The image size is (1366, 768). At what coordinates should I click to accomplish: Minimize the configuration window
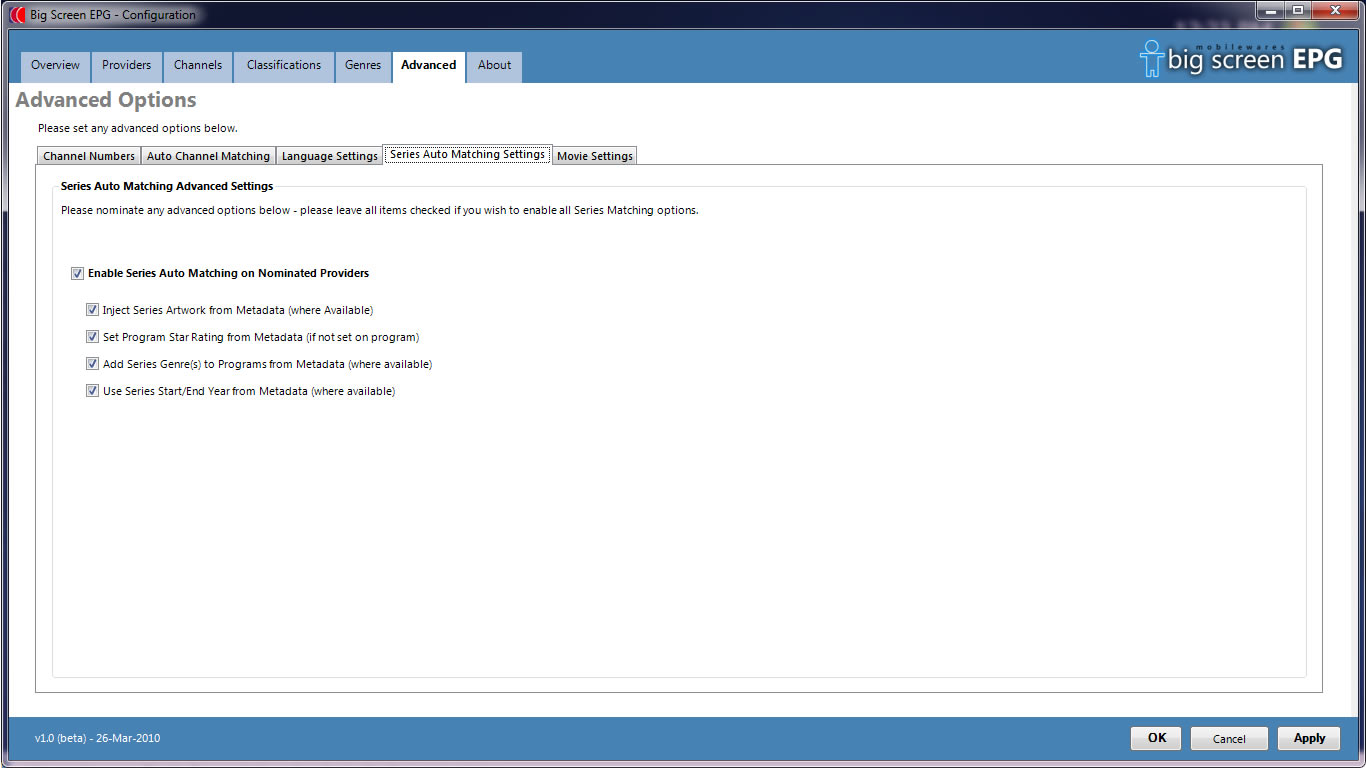pyautogui.click(x=1270, y=10)
